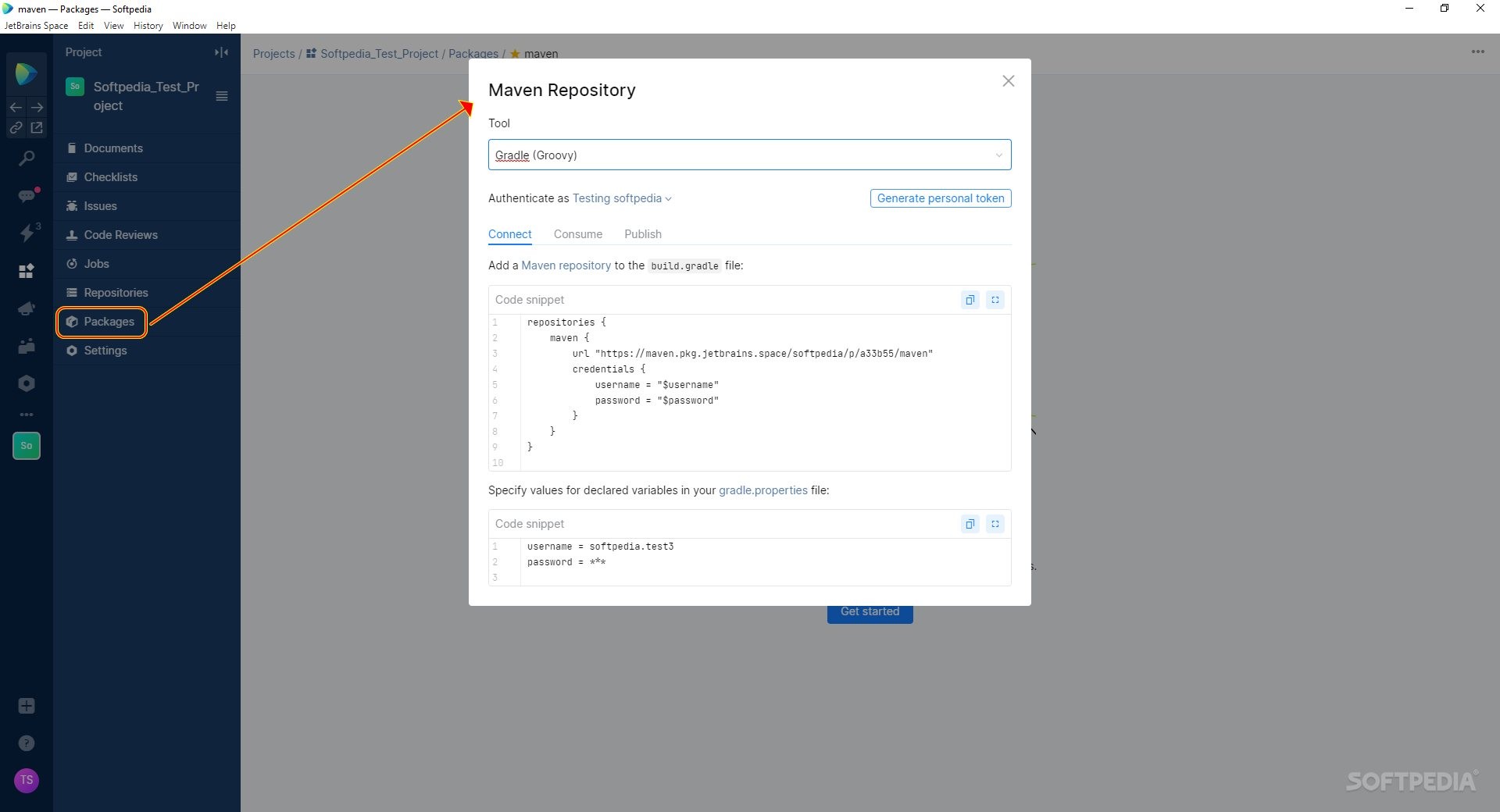
Task: Open Issues in the project sidebar
Action: tap(147, 206)
